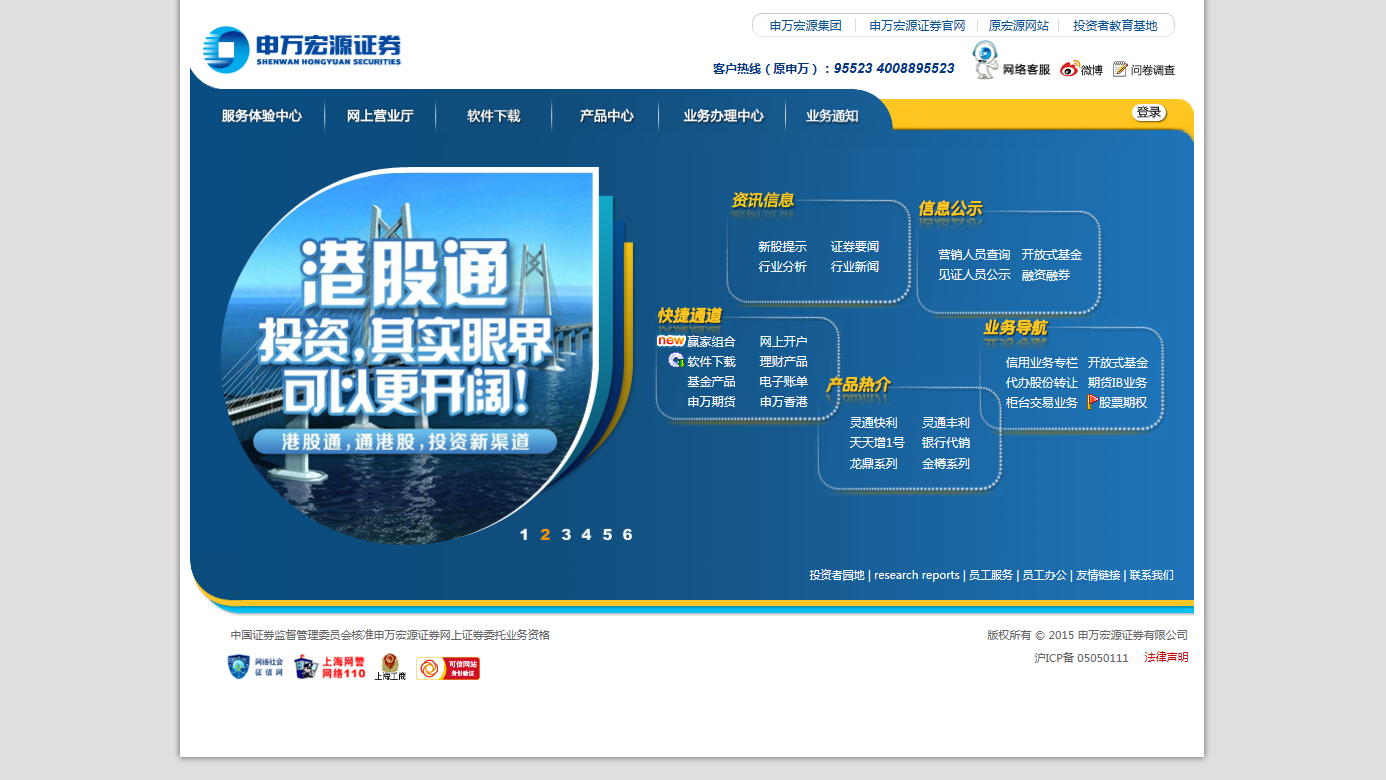The image size is (1386, 780).
Task: Open 营销人员查询 link
Action: (974, 255)
